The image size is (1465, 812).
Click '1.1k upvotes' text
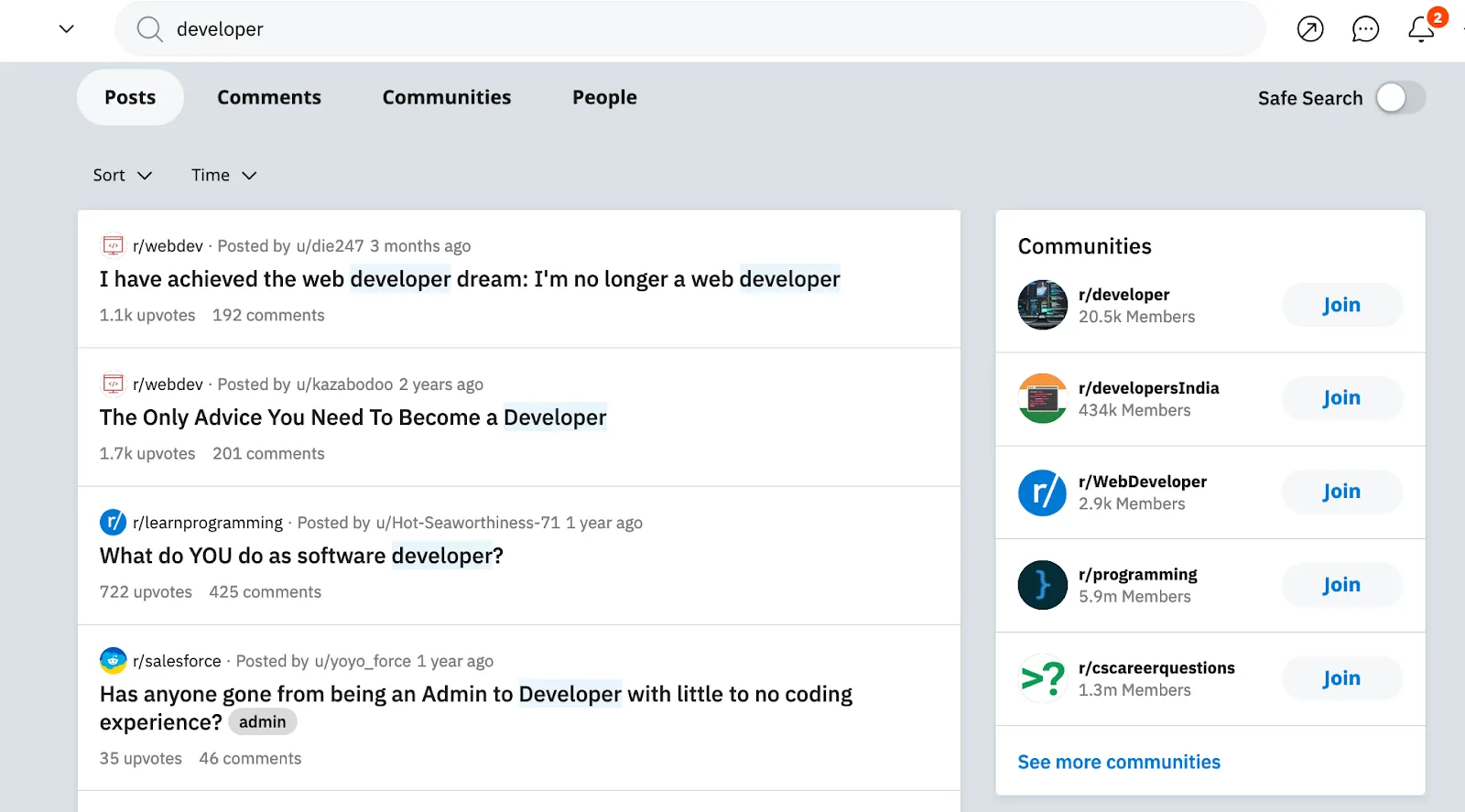click(147, 315)
